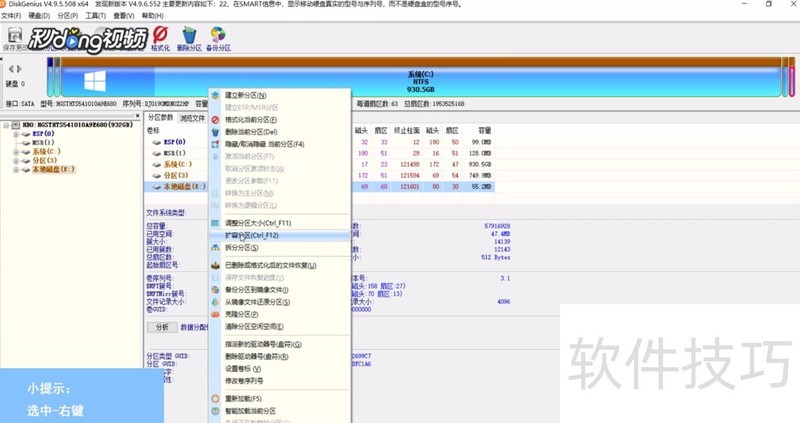
Task: Click the 分析 button
Action: pyautogui.click(x=162, y=327)
